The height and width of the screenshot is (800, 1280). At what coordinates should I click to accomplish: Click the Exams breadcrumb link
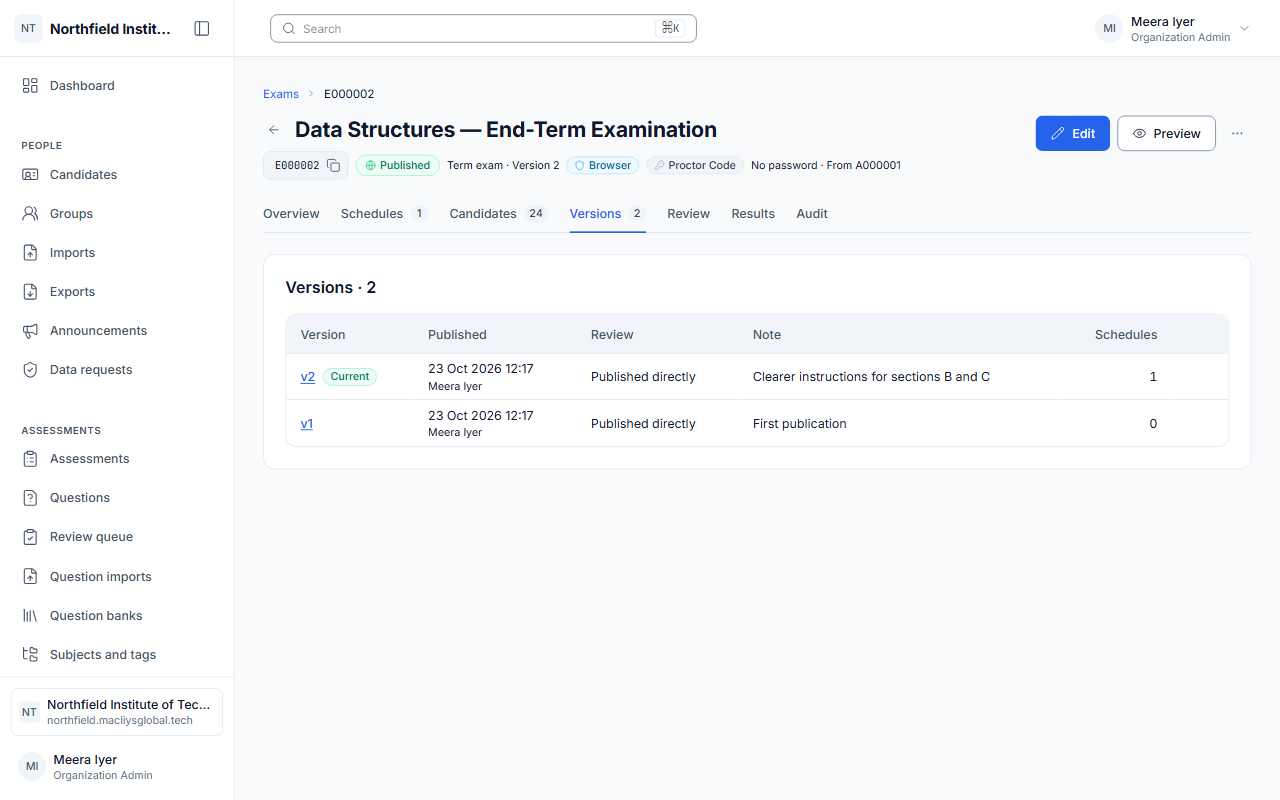[x=281, y=94]
